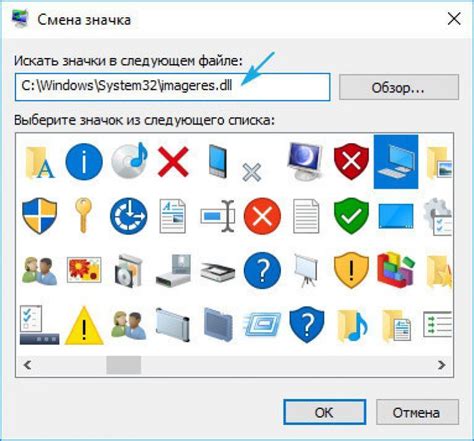Screen dimensions: 474x441
Task: Pick the blue shield with question mark icon
Action: (307, 325)
